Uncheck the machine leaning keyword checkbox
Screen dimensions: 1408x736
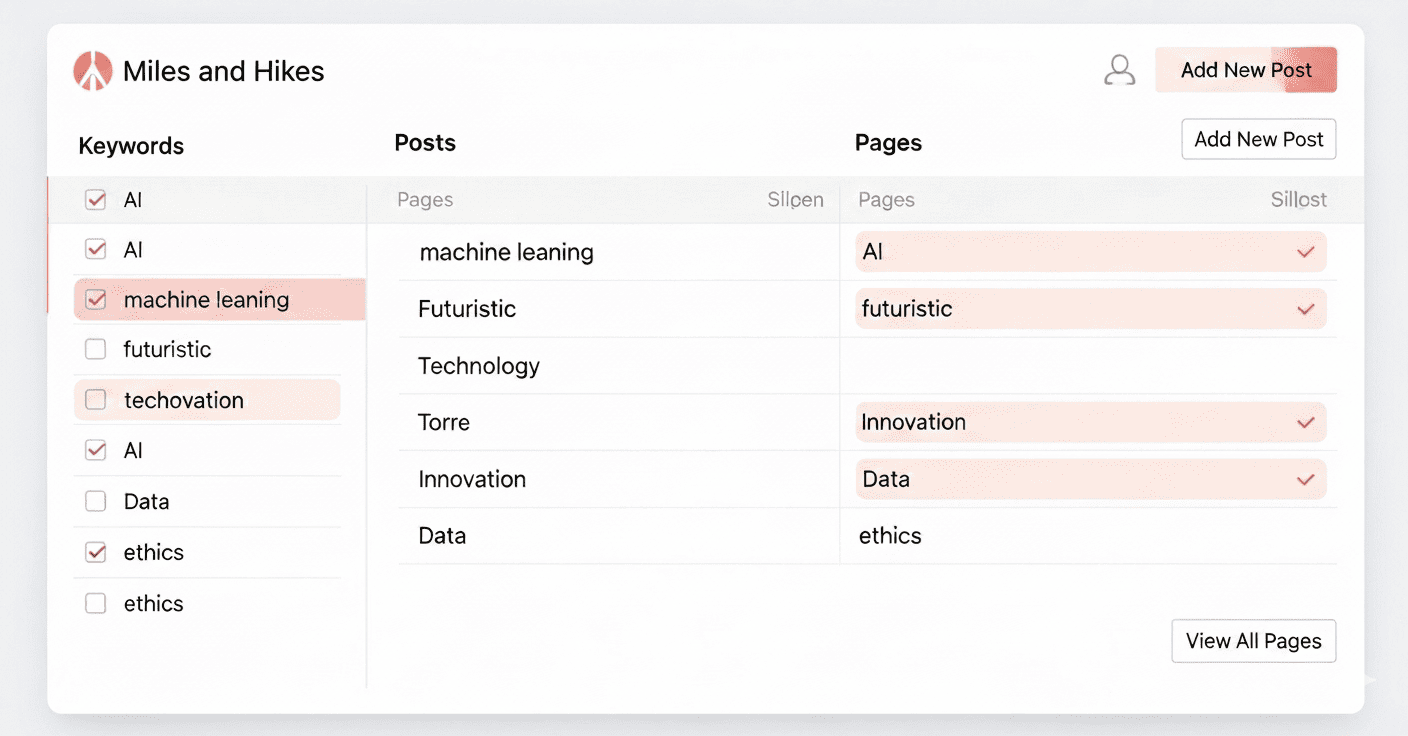click(96, 299)
